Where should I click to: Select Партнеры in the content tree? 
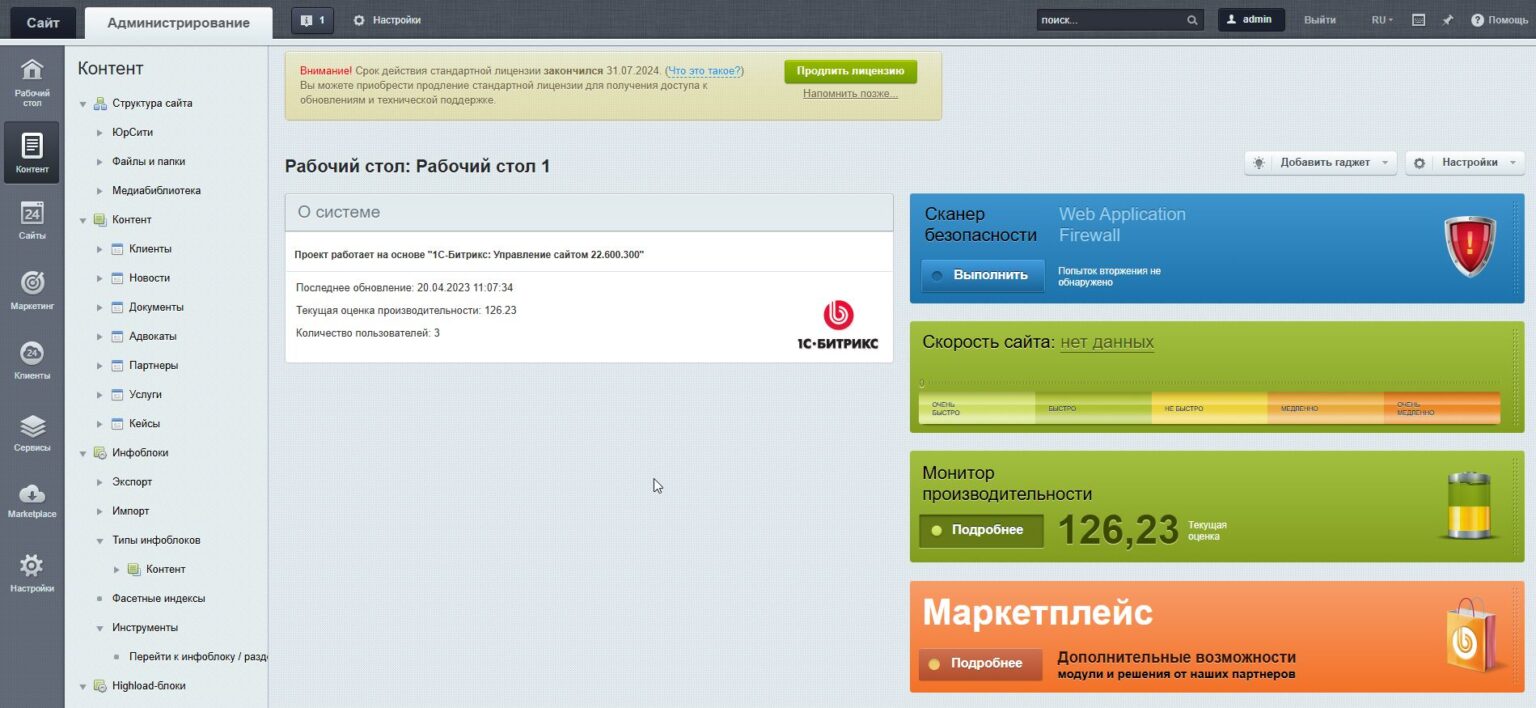153,365
